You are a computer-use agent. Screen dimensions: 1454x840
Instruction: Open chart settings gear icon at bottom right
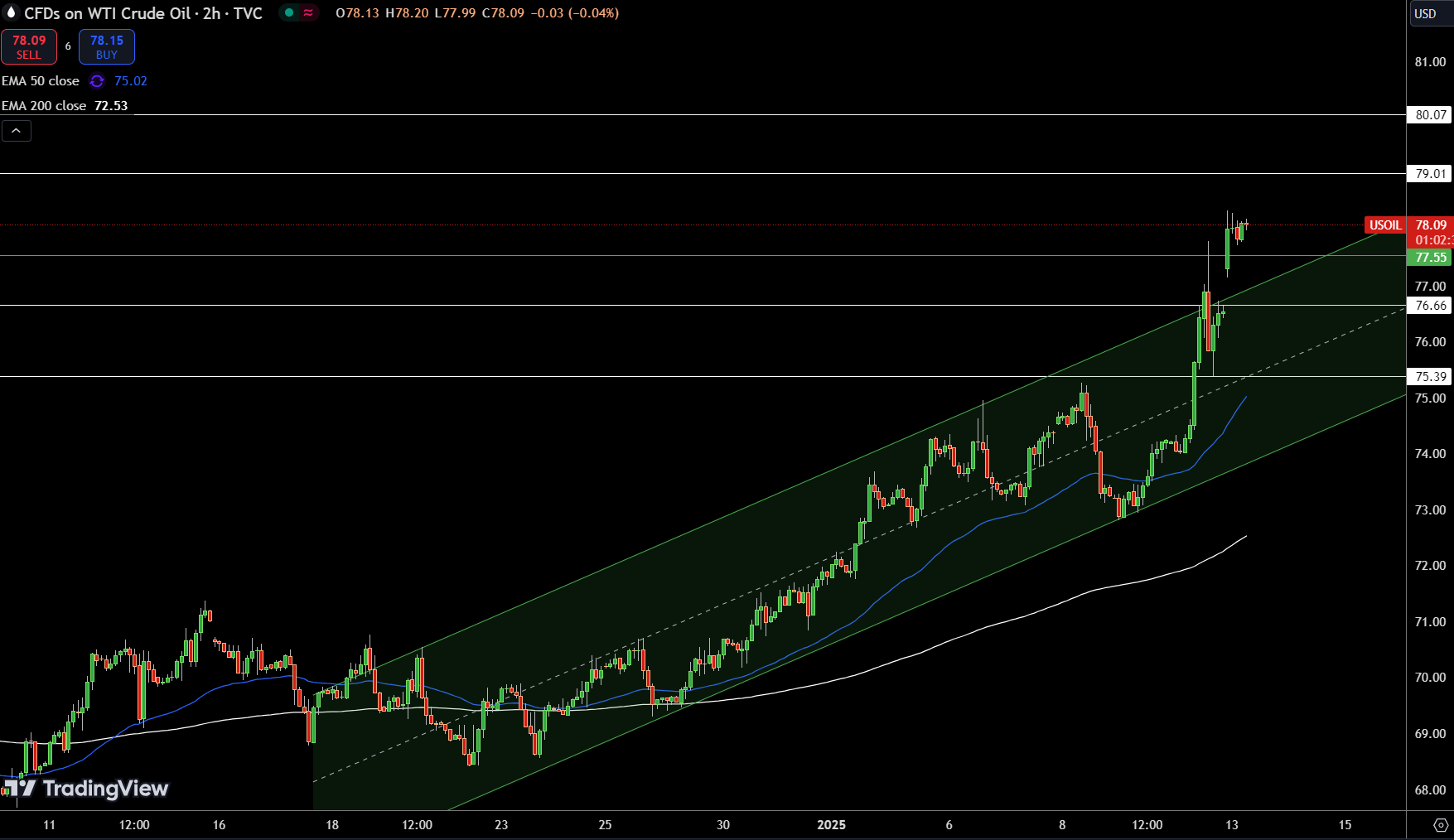pos(1441,825)
